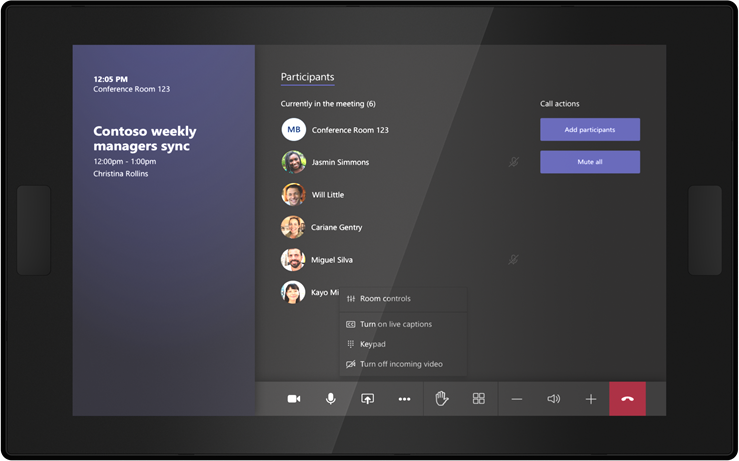The width and height of the screenshot is (739, 461).
Task: Hang up with the red end call button
Action: tap(627, 399)
